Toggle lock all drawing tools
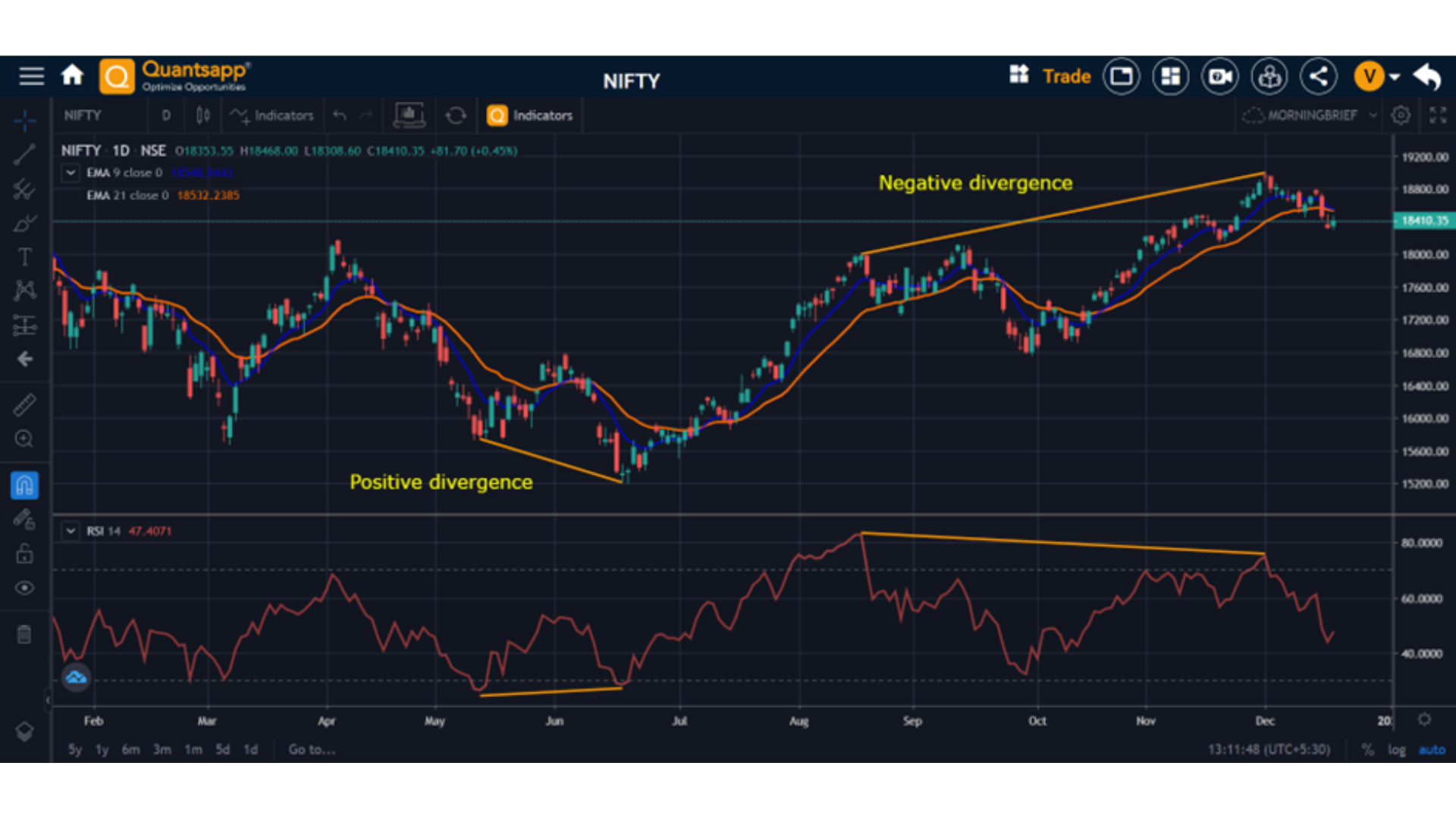This screenshot has height=819, width=1456. (24, 554)
